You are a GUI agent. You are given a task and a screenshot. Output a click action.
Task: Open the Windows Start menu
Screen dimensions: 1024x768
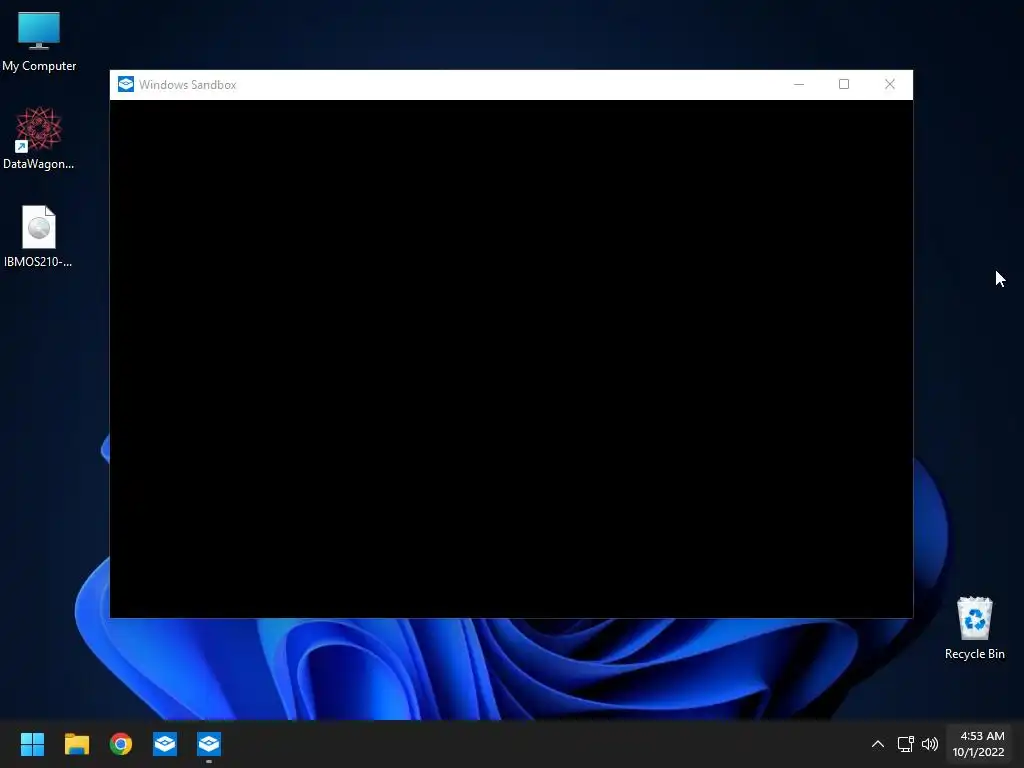click(x=32, y=744)
